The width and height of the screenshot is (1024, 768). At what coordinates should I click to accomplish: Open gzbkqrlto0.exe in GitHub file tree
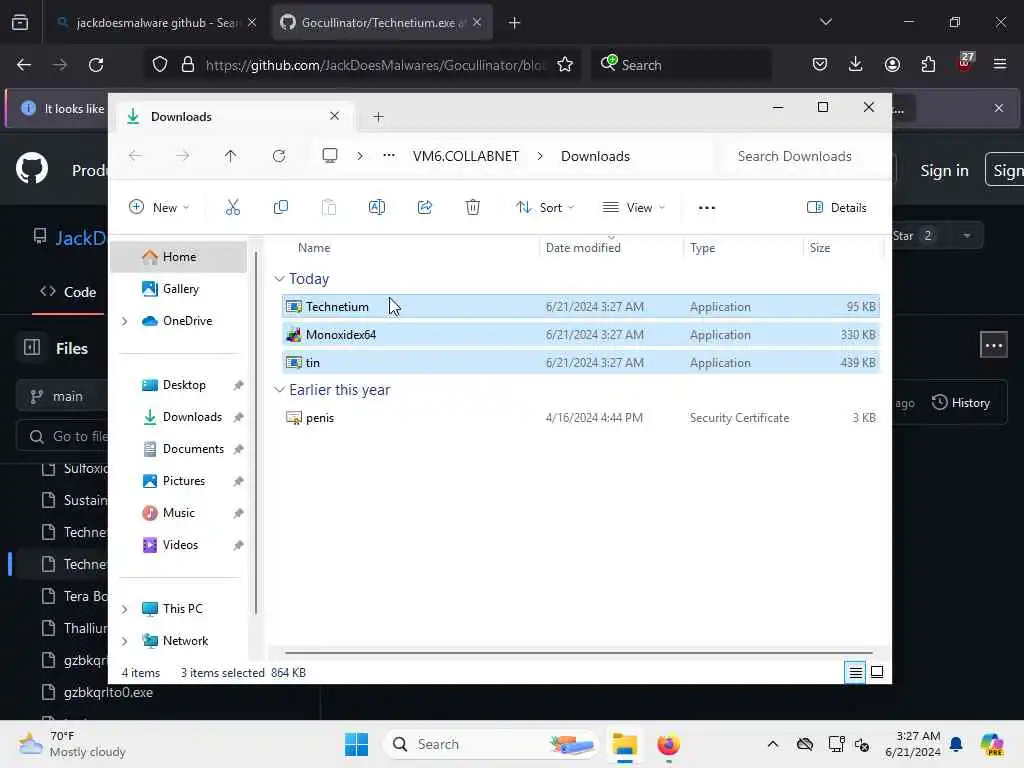coord(108,692)
